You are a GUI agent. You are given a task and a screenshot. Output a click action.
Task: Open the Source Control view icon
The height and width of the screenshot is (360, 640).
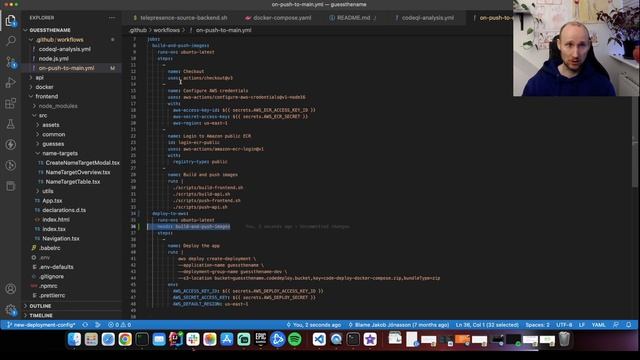11,62
